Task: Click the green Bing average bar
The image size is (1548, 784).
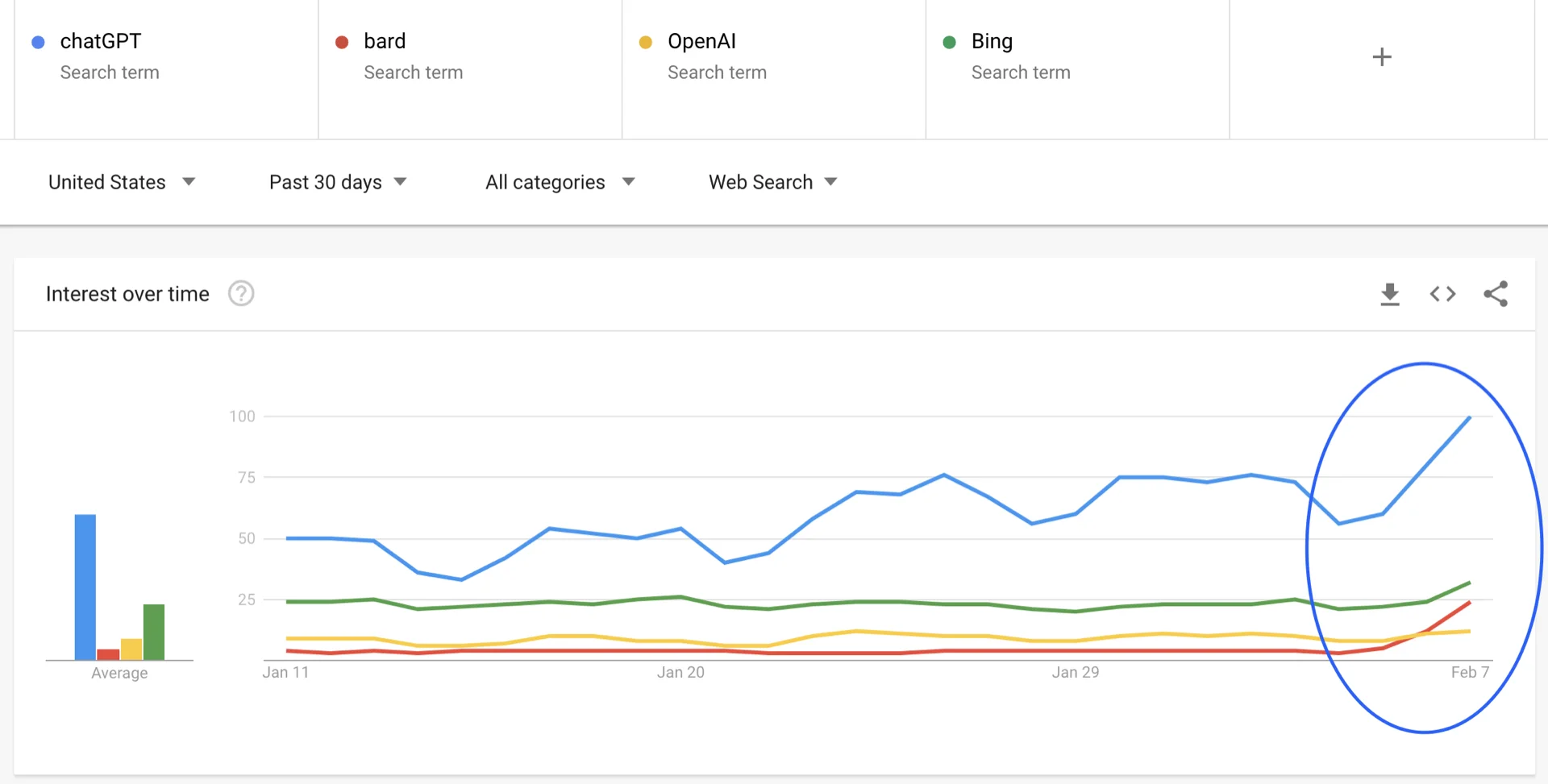Action: 154,632
